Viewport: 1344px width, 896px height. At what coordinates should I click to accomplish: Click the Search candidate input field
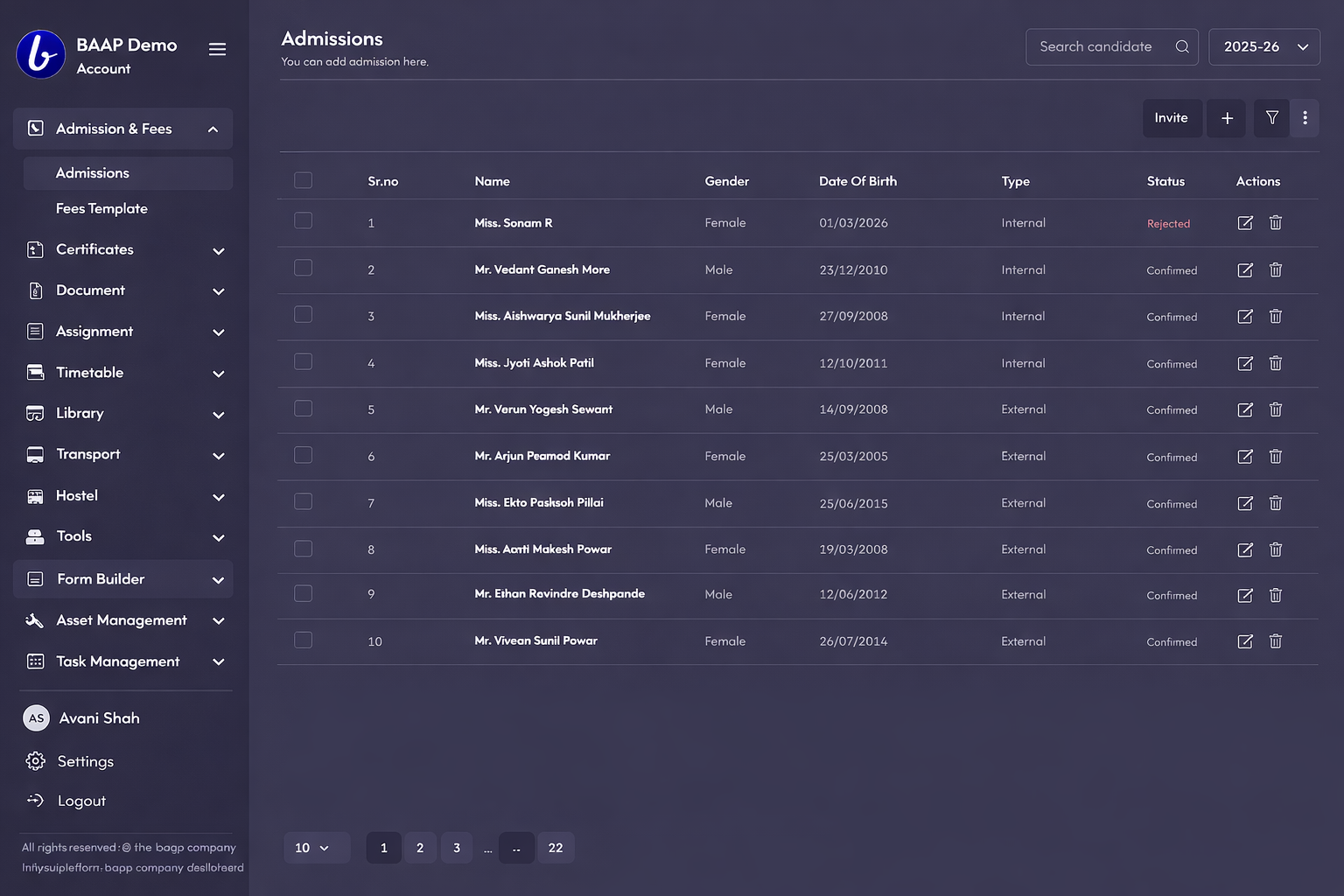[x=1098, y=47]
